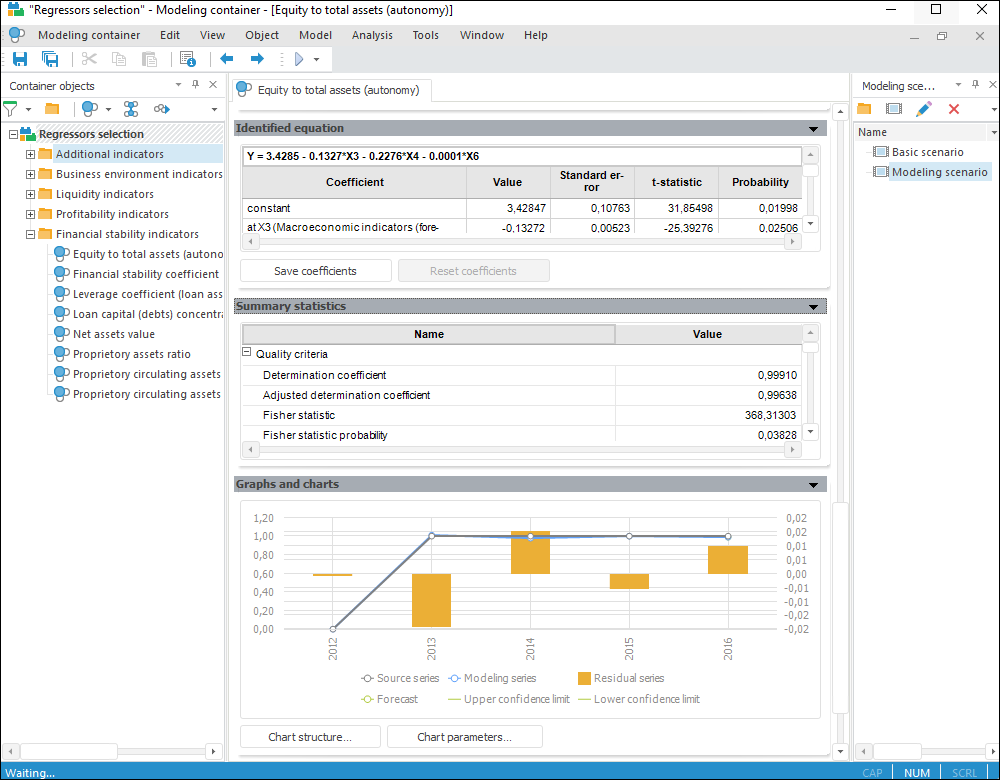Collapse the Identified equation section
Viewport: 1000px width, 780px height.
(x=813, y=129)
